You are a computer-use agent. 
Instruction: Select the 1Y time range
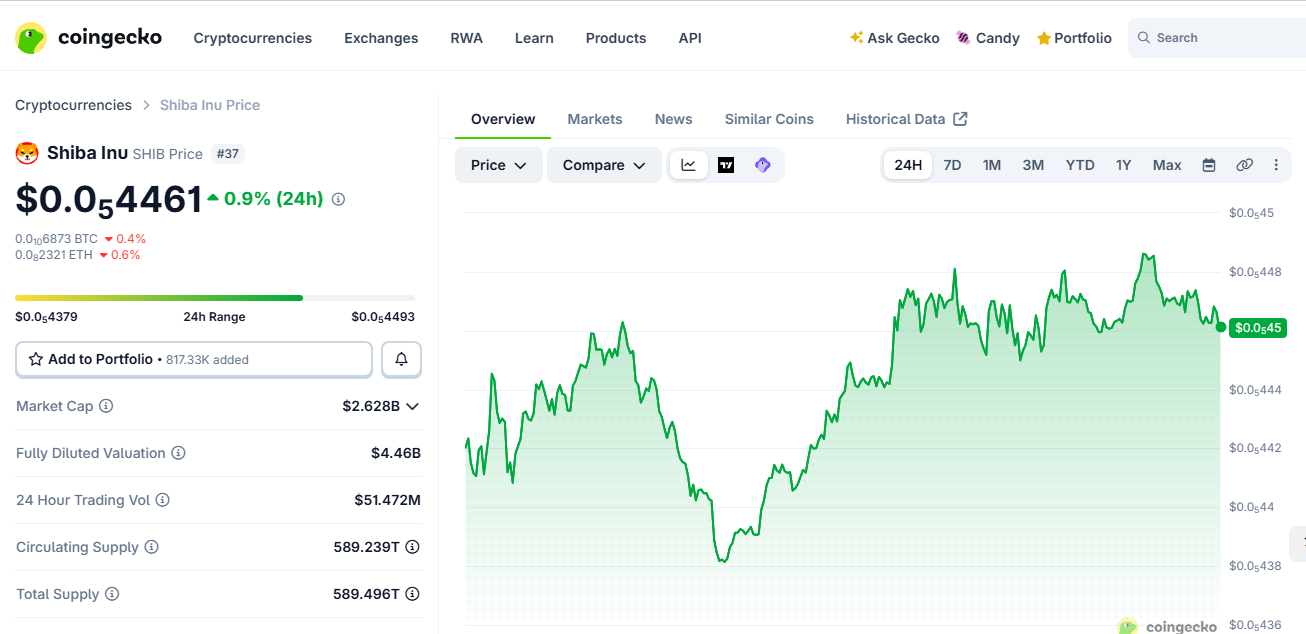pos(1124,165)
